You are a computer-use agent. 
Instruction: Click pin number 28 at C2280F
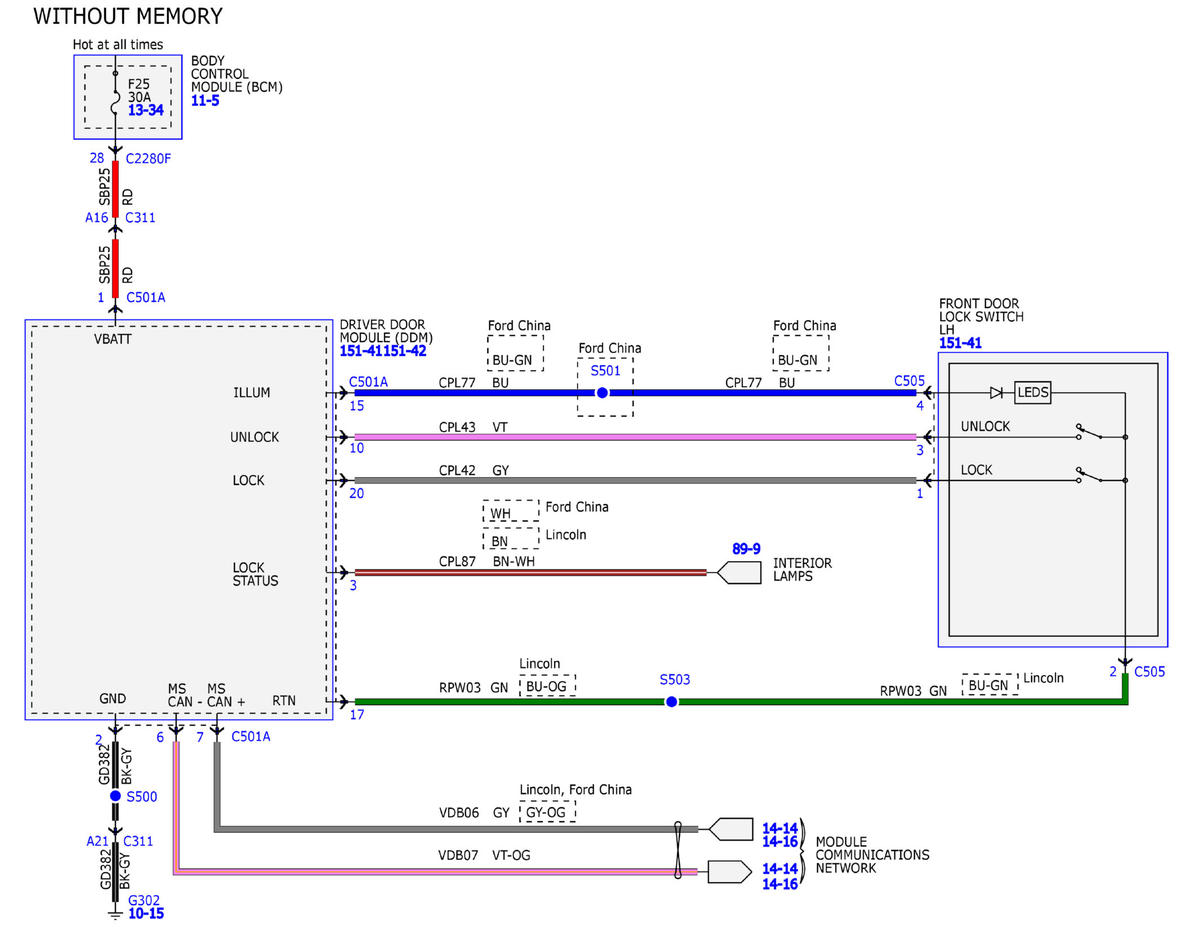point(97,158)
